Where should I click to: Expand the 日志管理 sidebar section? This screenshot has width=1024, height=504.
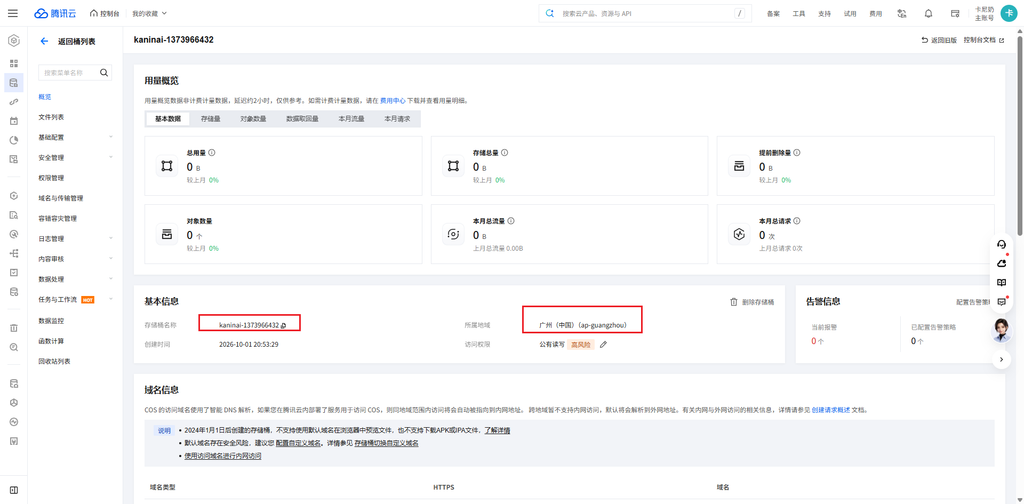coord(75,238)
